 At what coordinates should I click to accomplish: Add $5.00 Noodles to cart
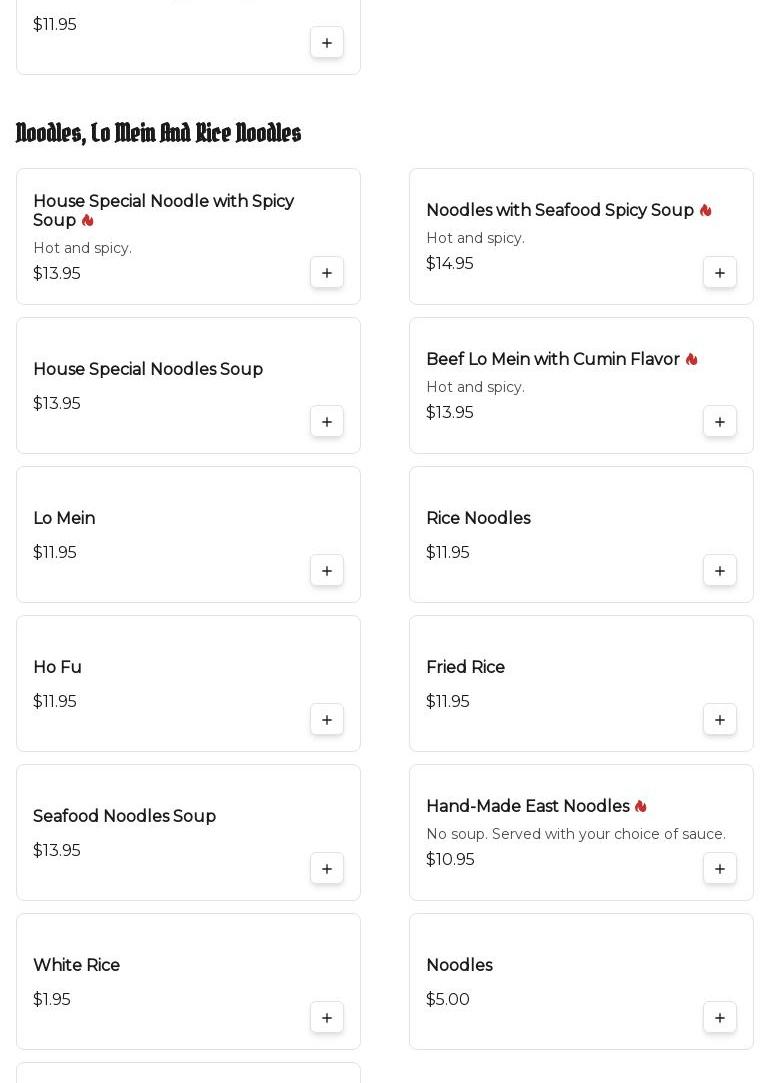click(720, 1018)
